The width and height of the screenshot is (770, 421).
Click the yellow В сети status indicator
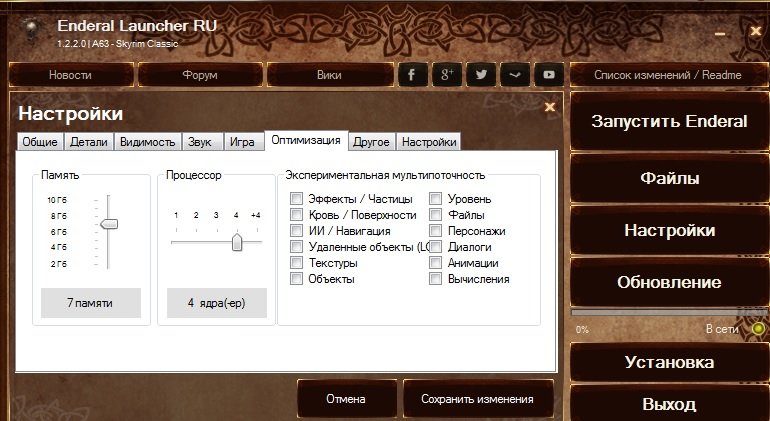pyautogui.click(x=759, y=328)
